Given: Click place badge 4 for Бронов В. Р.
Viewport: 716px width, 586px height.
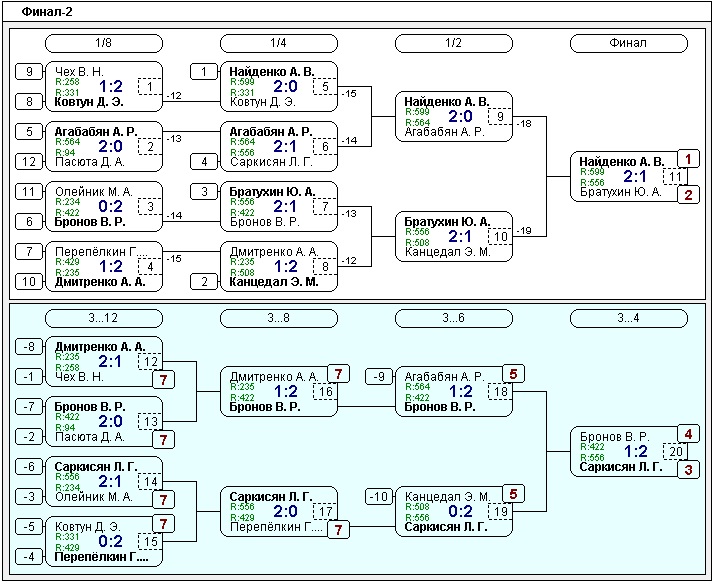Looking at the screenshot, I should point(689,434).
